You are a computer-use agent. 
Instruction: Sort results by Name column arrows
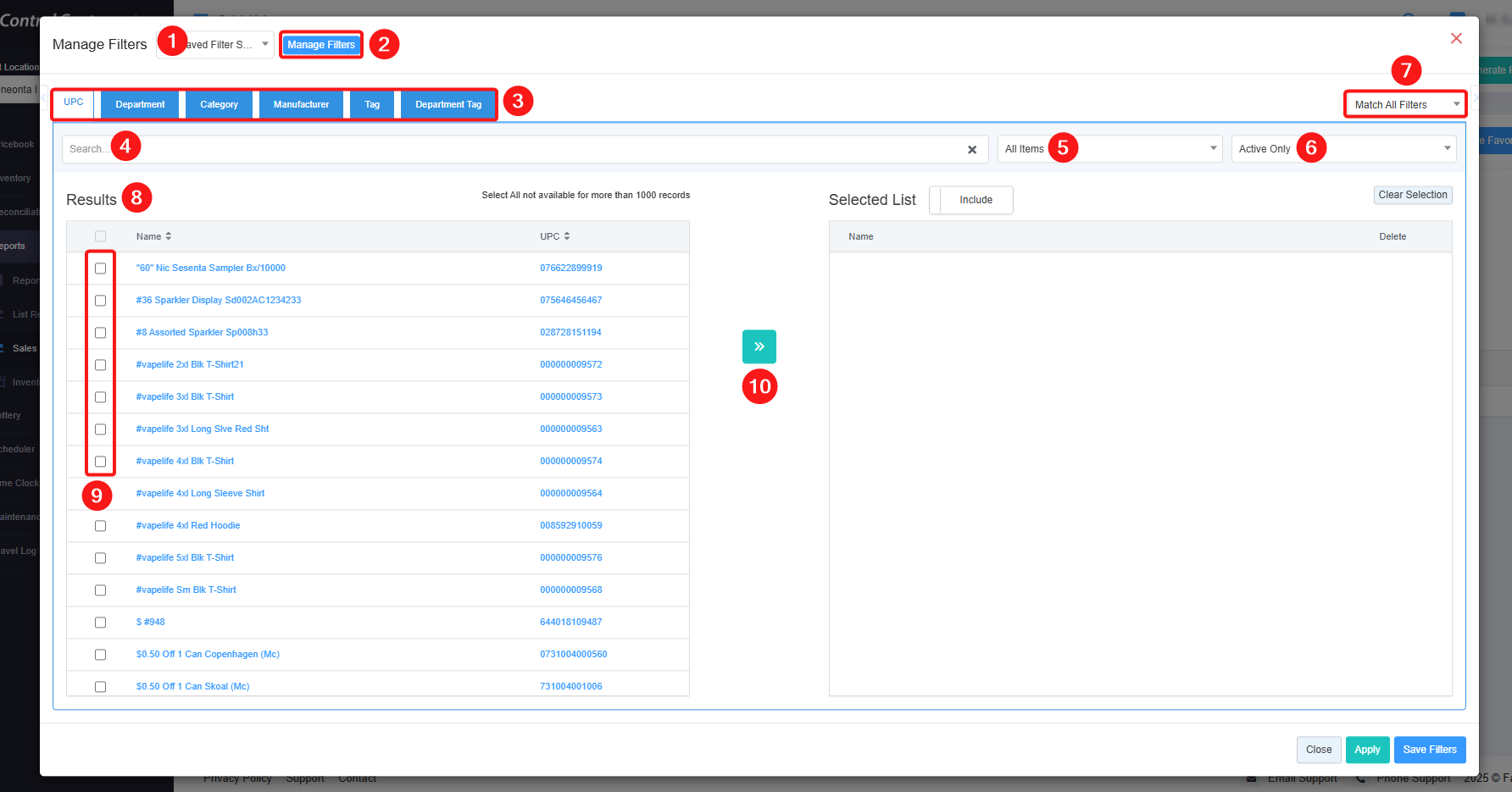pos(169,236)
